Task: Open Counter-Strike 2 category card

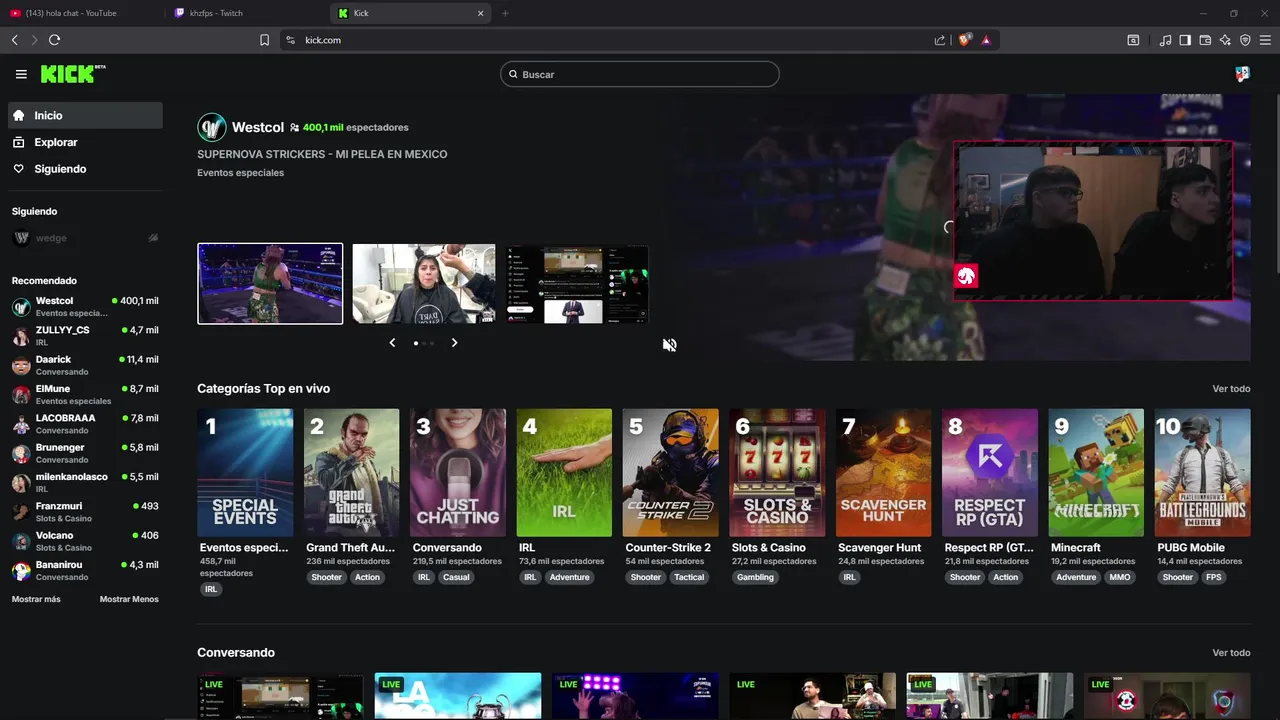Action: (670, 473)
